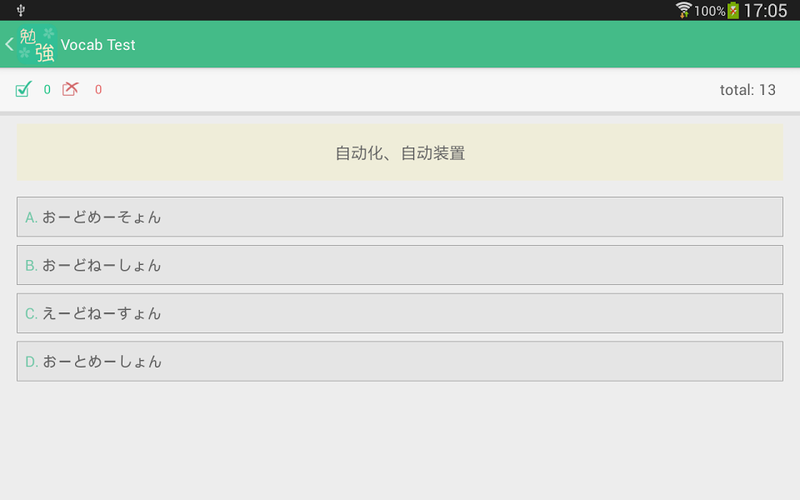Screen dimensions: 800x500
Task: Click the red incorrect count number
Action: (98, 90)
